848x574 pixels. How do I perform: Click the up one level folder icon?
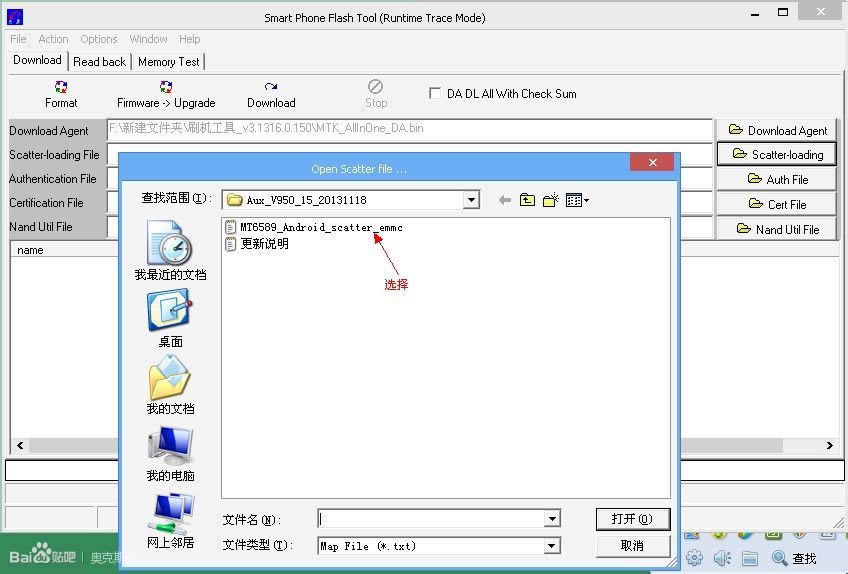click(527, 200)
